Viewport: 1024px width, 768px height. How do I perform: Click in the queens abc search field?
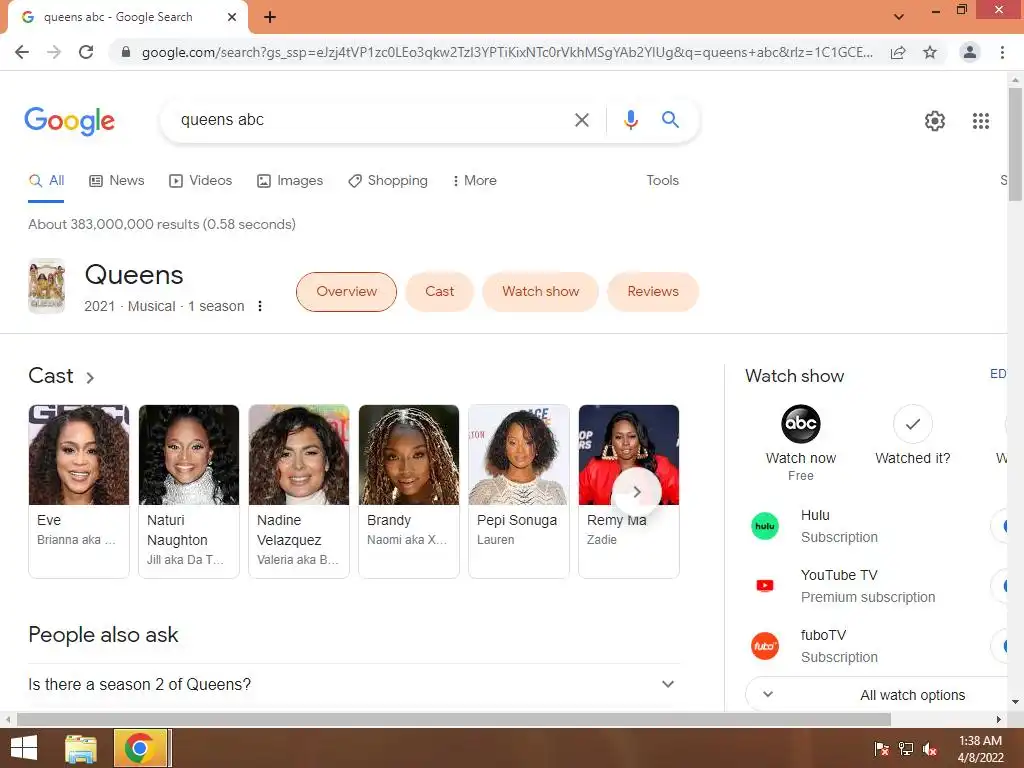click(372, 120)
